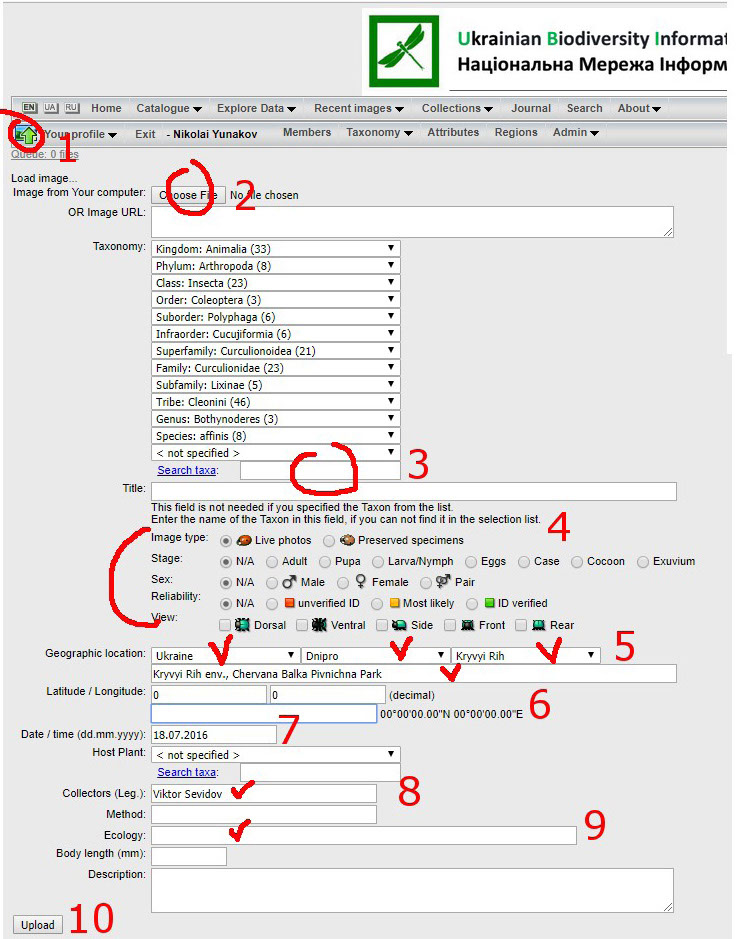Open the Host Plant dropdown
The height and width of the screenshot is (939, 736).
276,755
